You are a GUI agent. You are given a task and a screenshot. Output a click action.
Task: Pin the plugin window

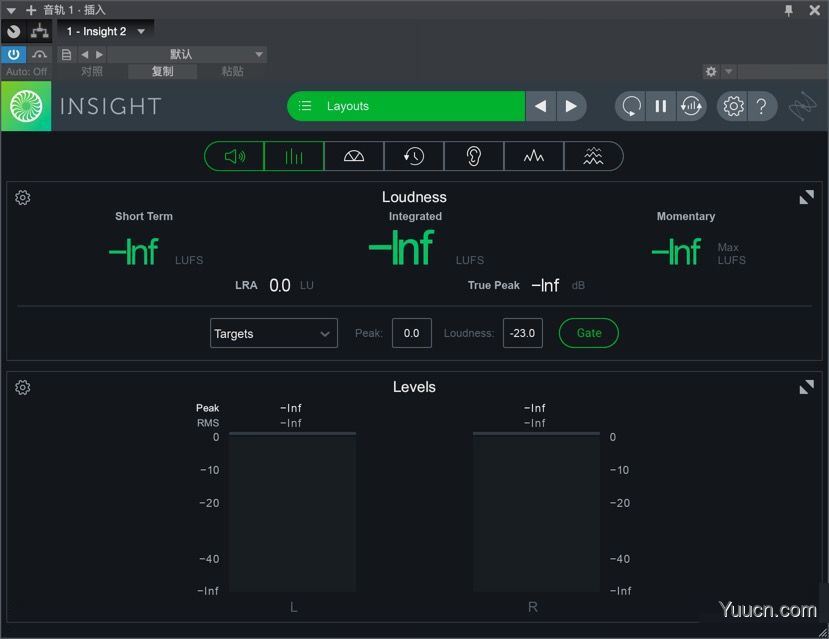click(788, 11)
